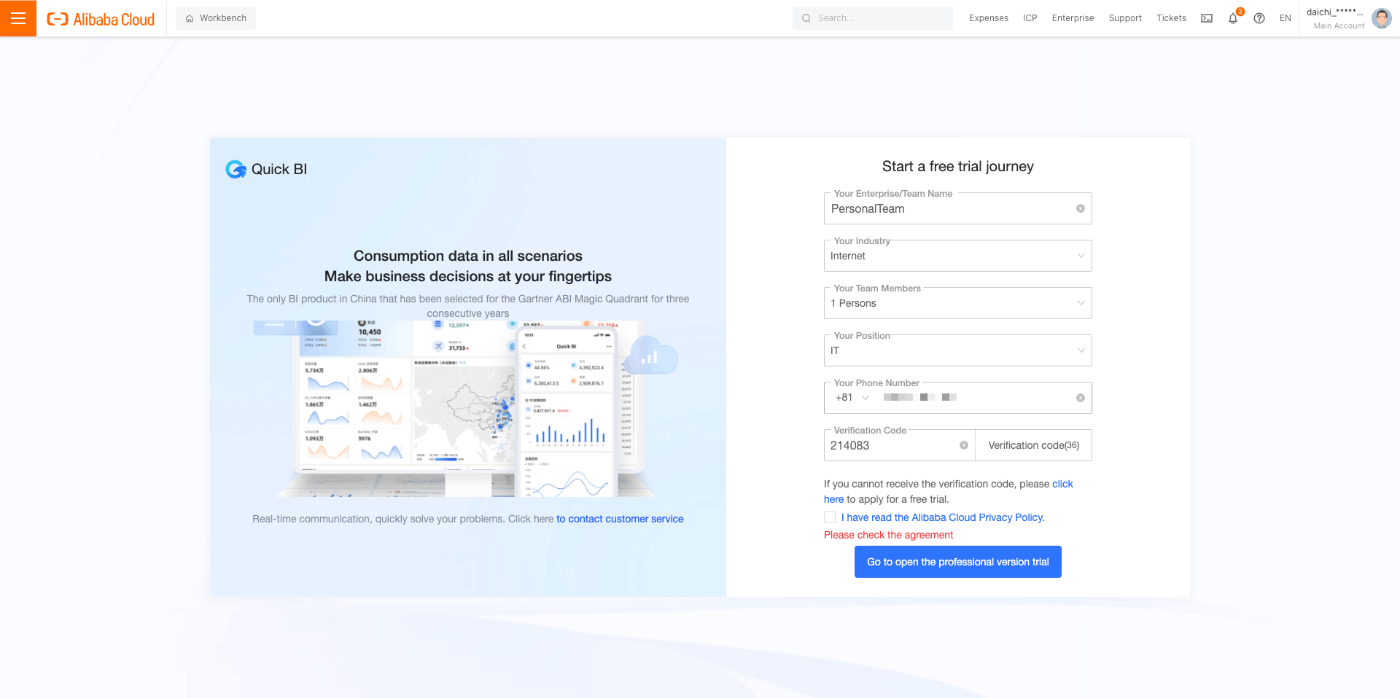Open the +81 country code selector
This screenshot has height=698, width=1400.
click(x=852, y=398)
